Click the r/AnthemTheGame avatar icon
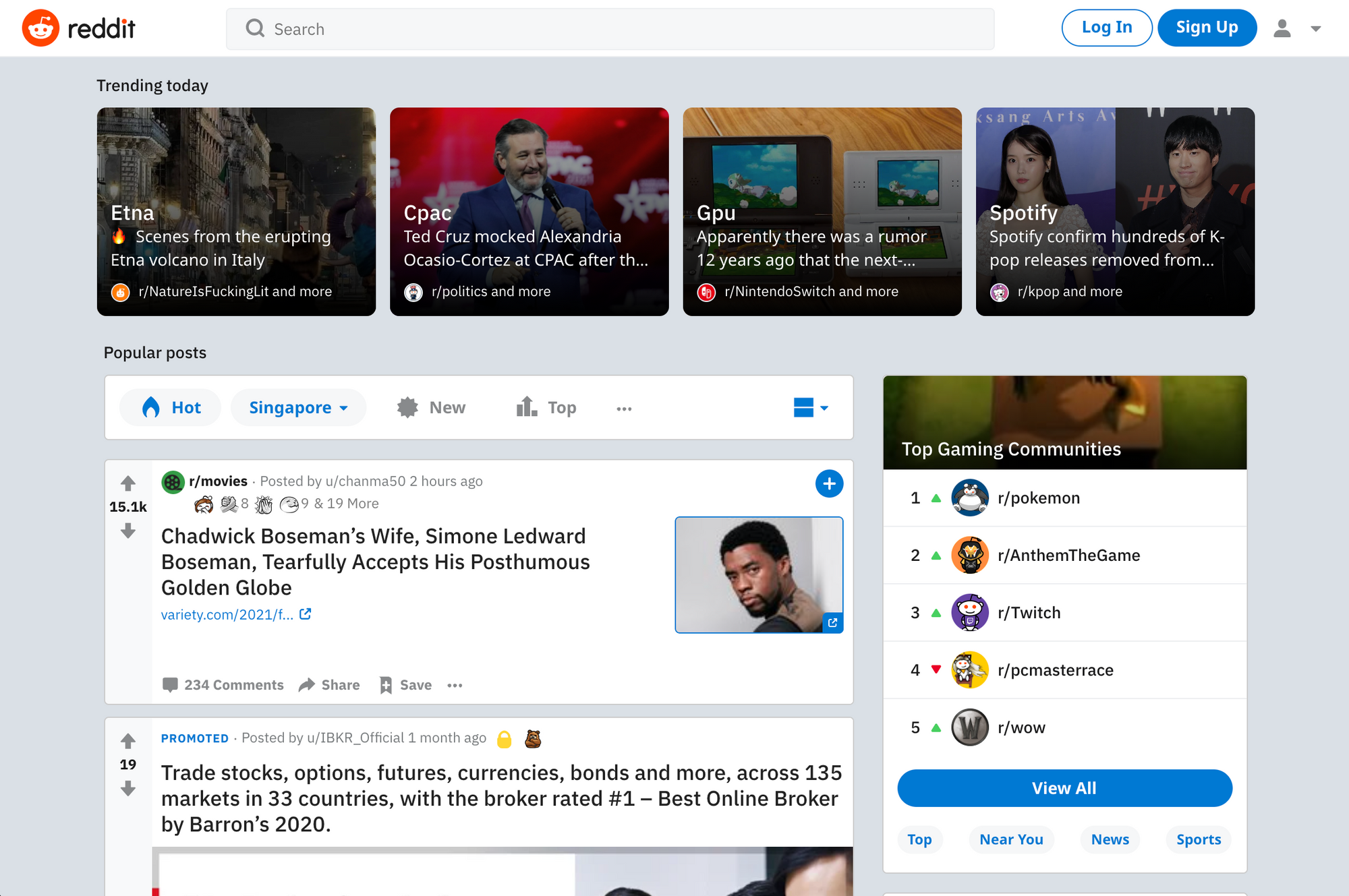Screen dimensions: 1349x896 click(970, 555)
